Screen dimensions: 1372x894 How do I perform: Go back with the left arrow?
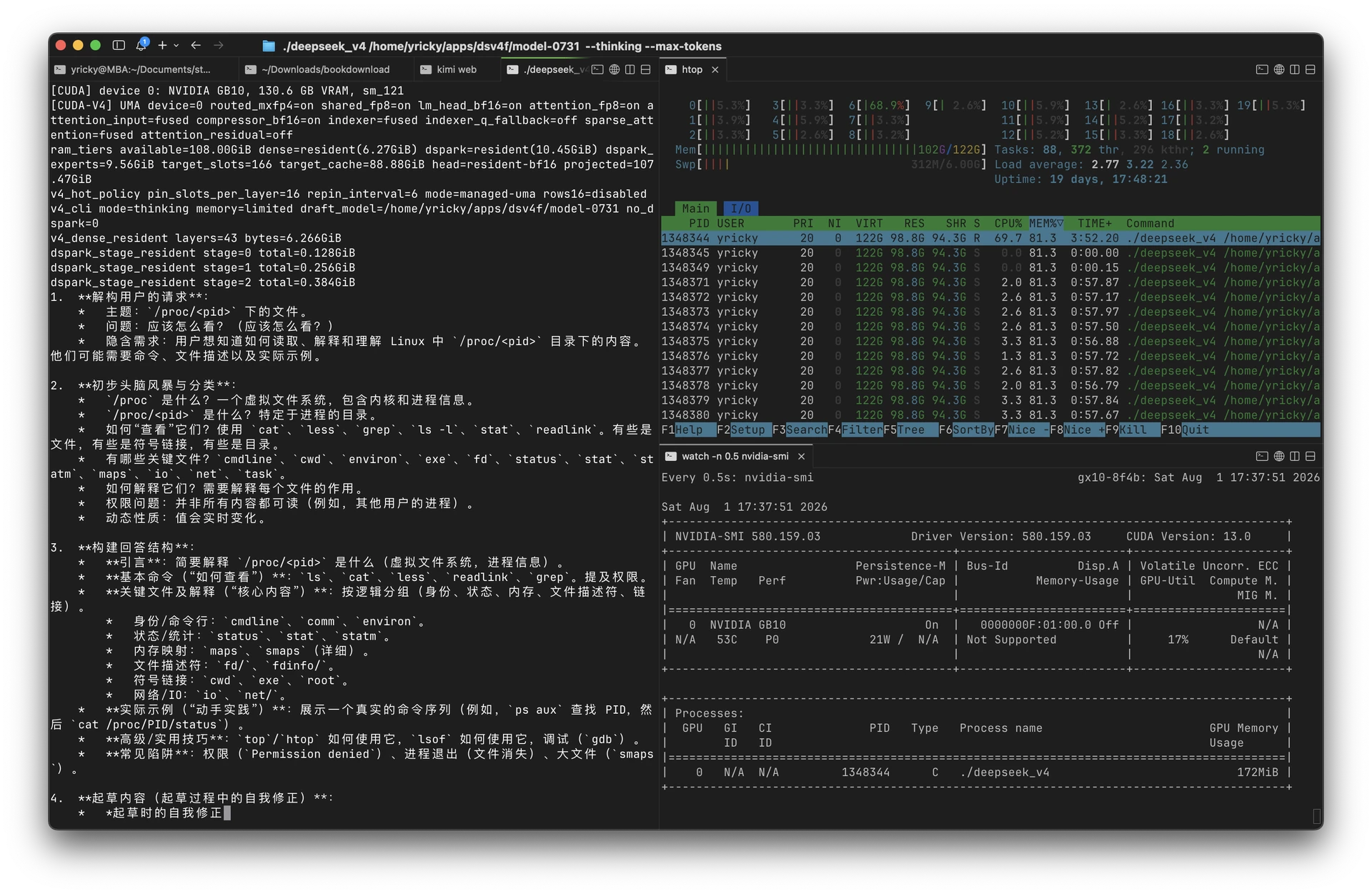click(x=195, y=45)
